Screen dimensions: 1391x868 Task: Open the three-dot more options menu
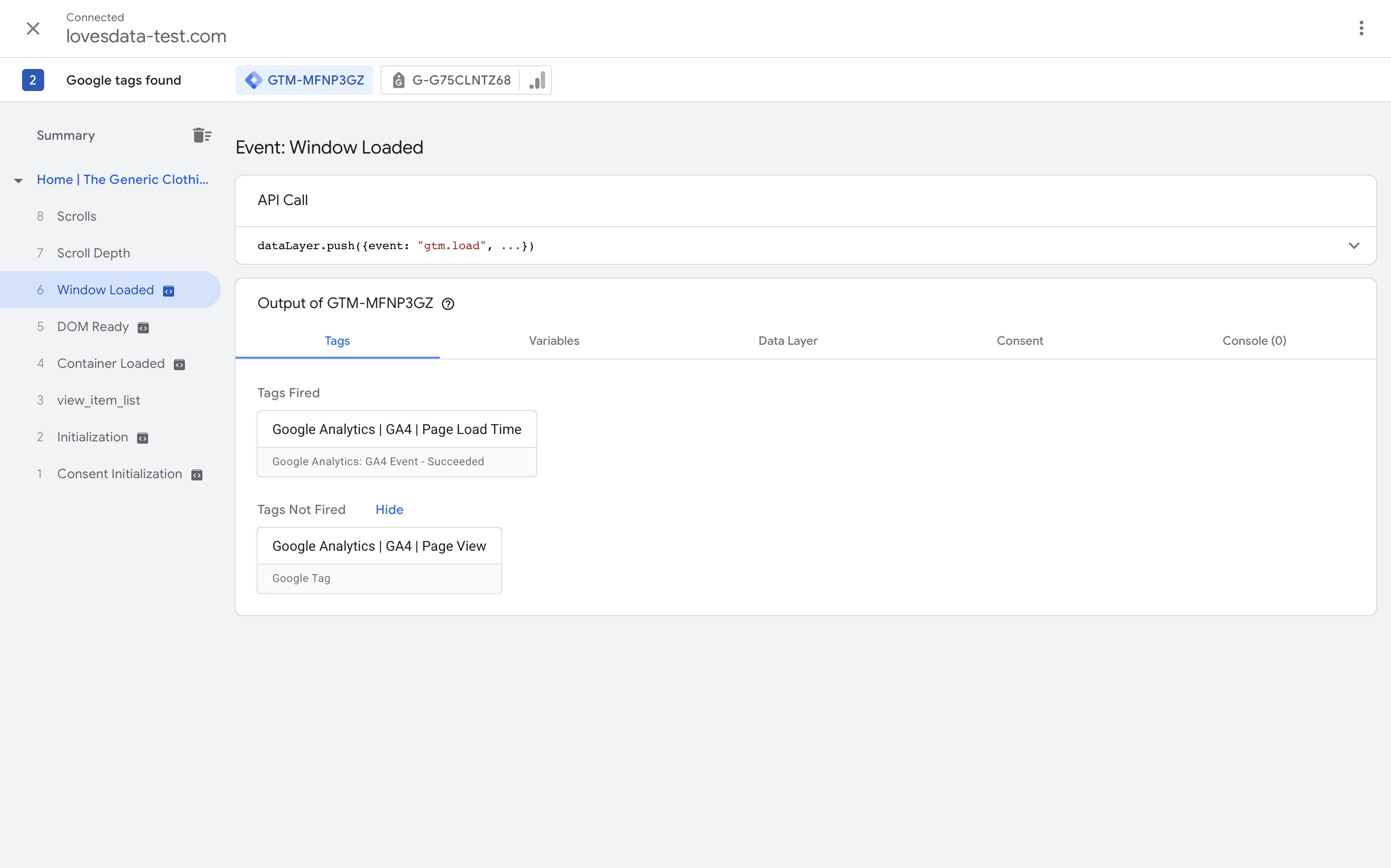tap(1361, 28)
